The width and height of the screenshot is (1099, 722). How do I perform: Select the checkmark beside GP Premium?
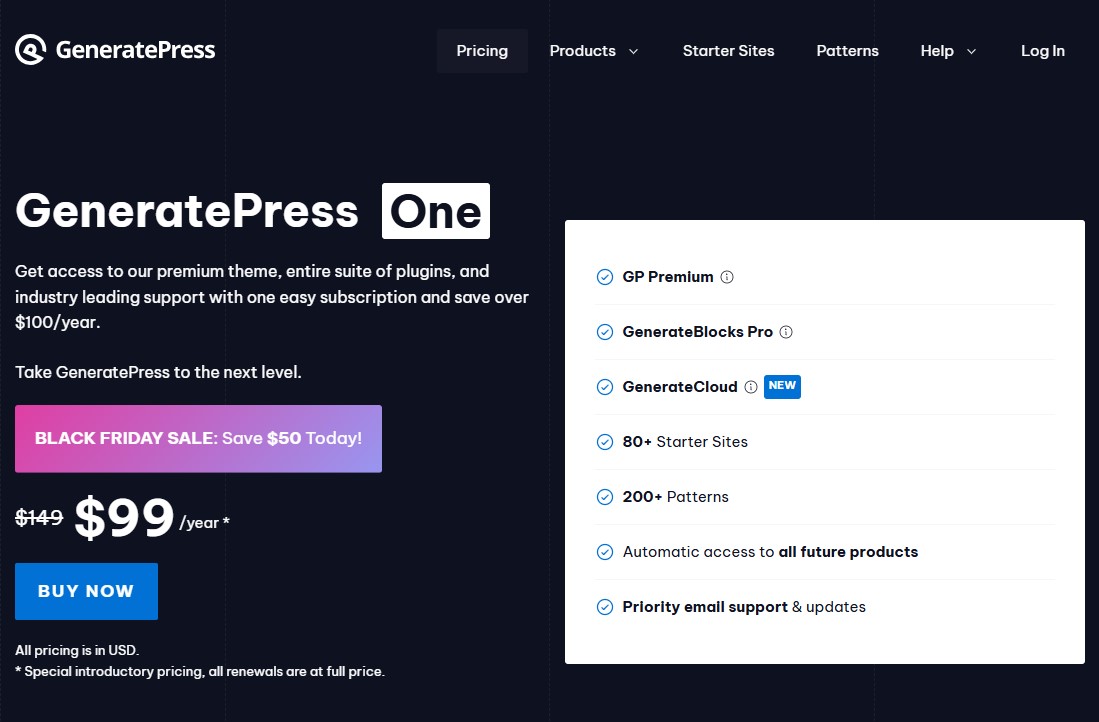(x=605, y=277)
